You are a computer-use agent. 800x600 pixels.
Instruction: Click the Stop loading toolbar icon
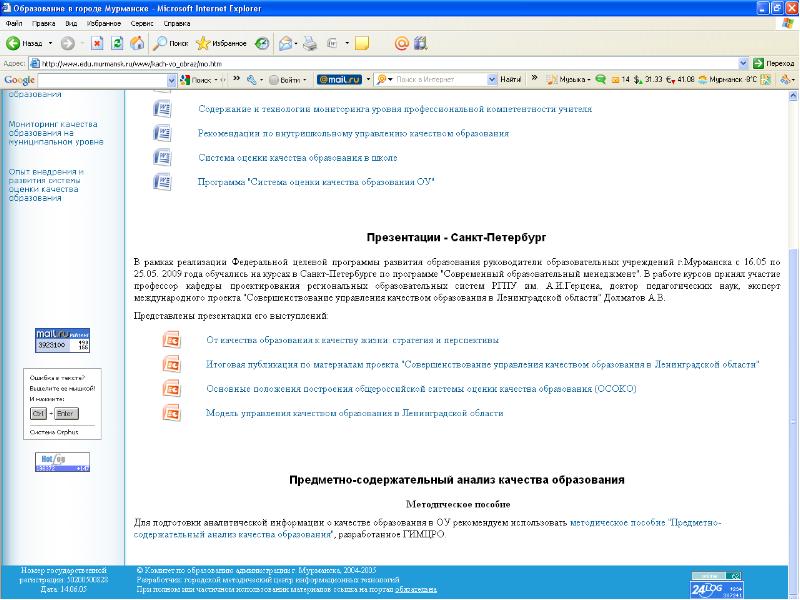pos(97,43)
